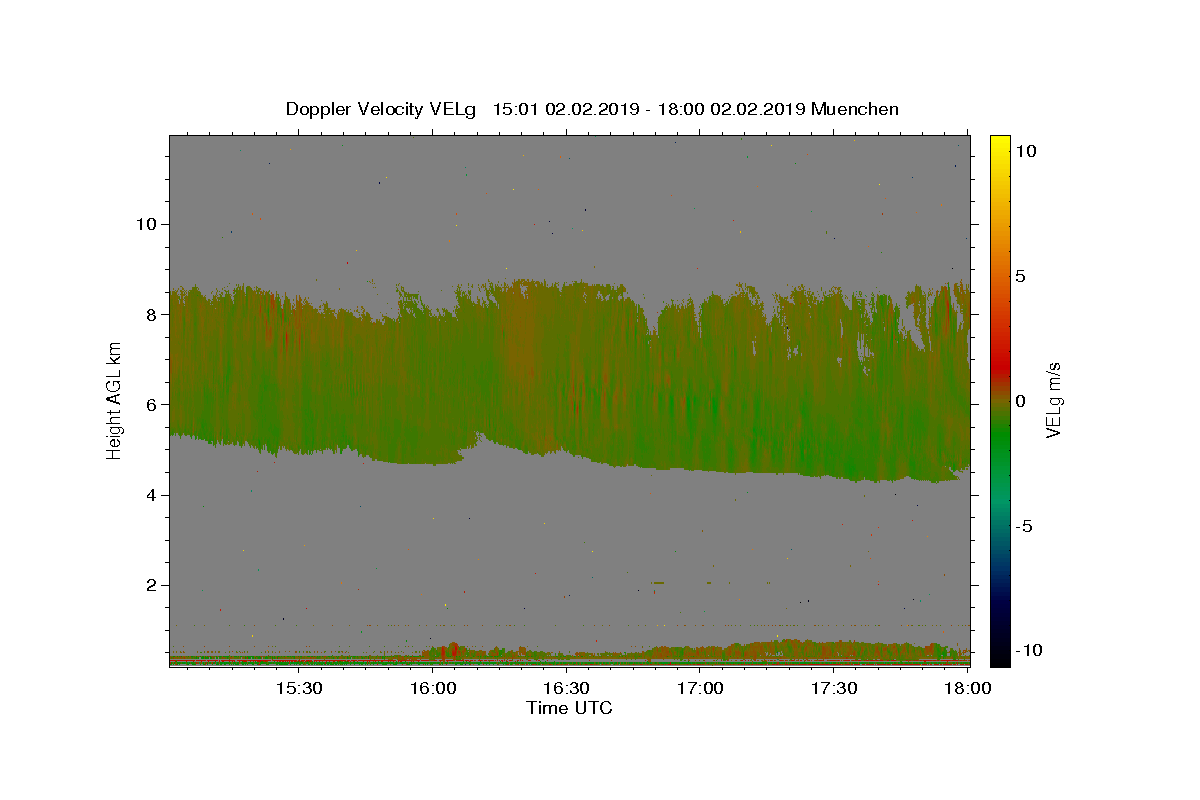The height and width of the screenshot is (800, 1200).
Task: Click the '18:00' time tick label
Action: 968,688
